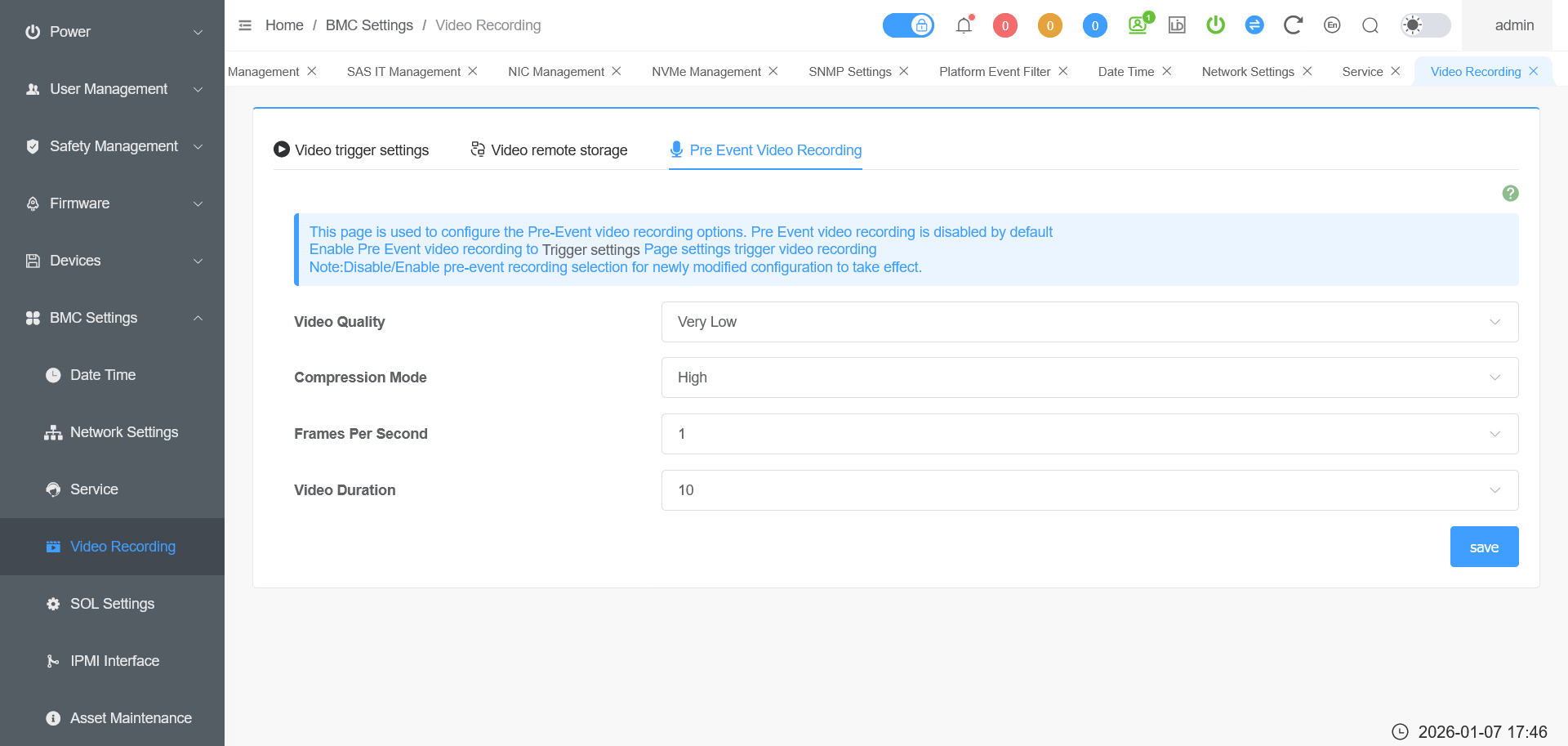Viewport: 1568px width, 746px height.
Task: Expand the Firmware sidebar menu
Action: 112,203
